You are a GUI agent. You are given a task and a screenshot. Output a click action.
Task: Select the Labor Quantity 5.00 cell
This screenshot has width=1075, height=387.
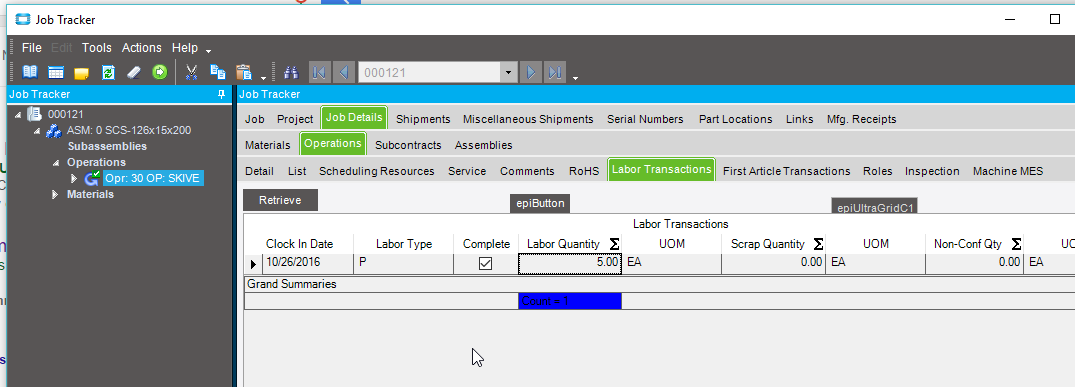(x=570, y=263)
